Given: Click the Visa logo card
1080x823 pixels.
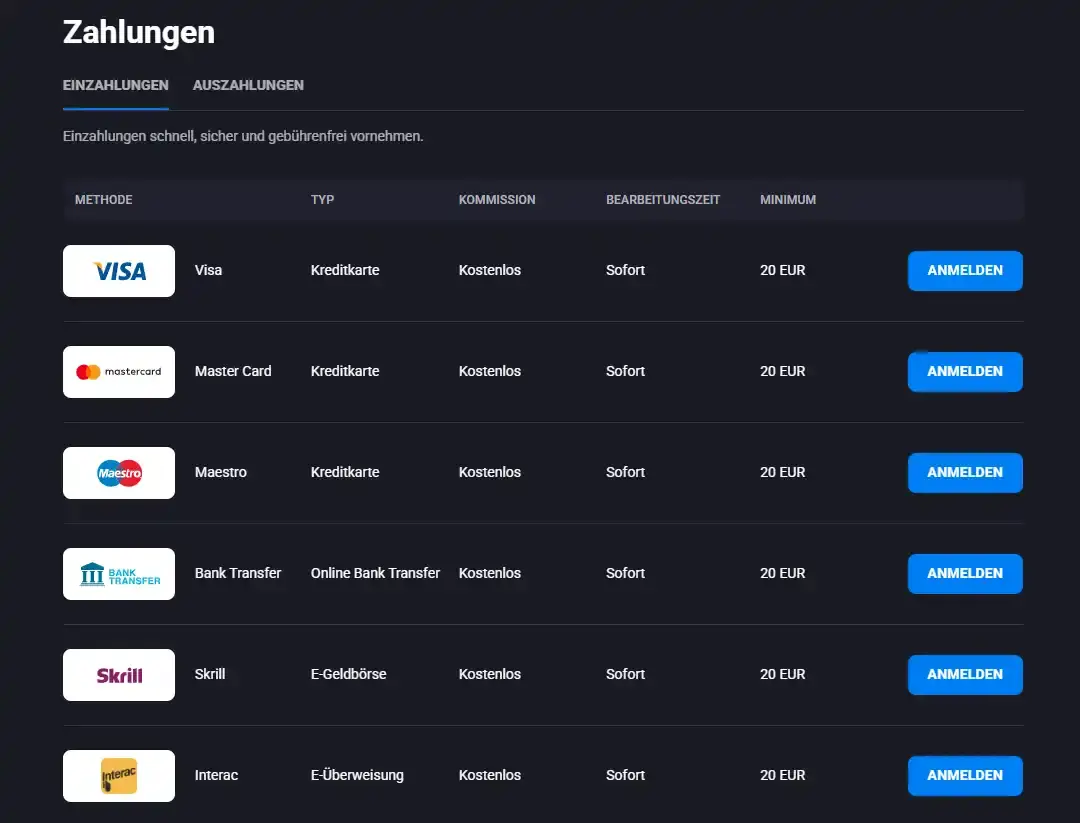Looking at the screenshot, I should (x=118, y=271).
